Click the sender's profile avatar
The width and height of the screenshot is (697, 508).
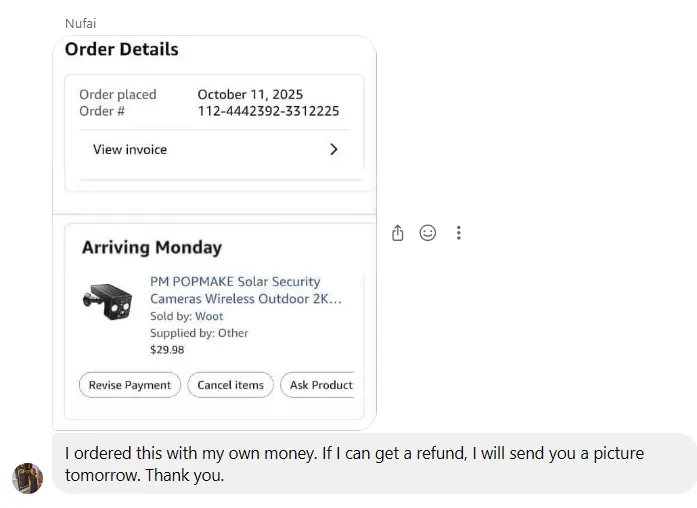(27, 478)
